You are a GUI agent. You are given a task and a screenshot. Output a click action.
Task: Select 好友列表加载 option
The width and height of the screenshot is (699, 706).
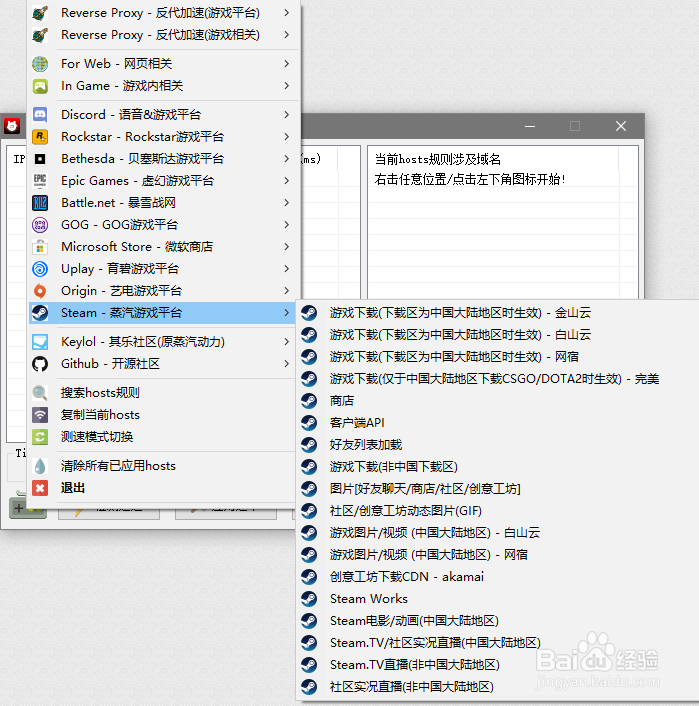[x=498, y=445]
